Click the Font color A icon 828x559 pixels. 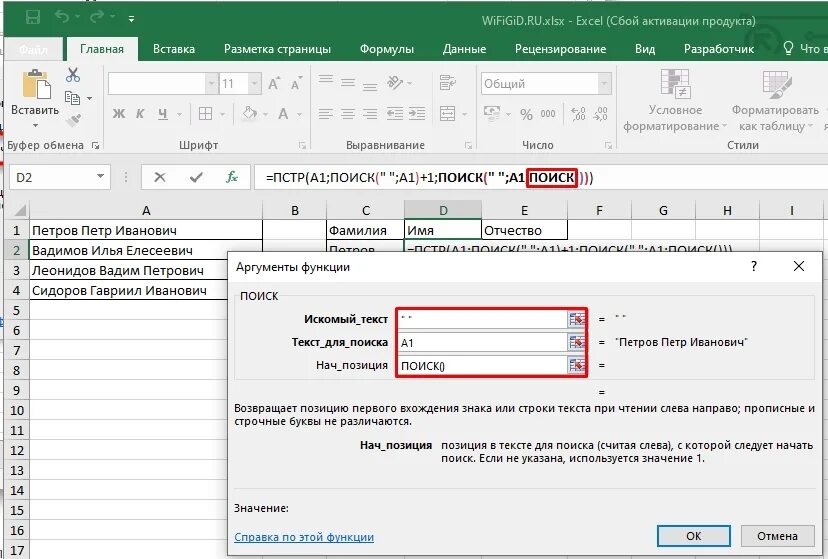(x=283, y=113)
